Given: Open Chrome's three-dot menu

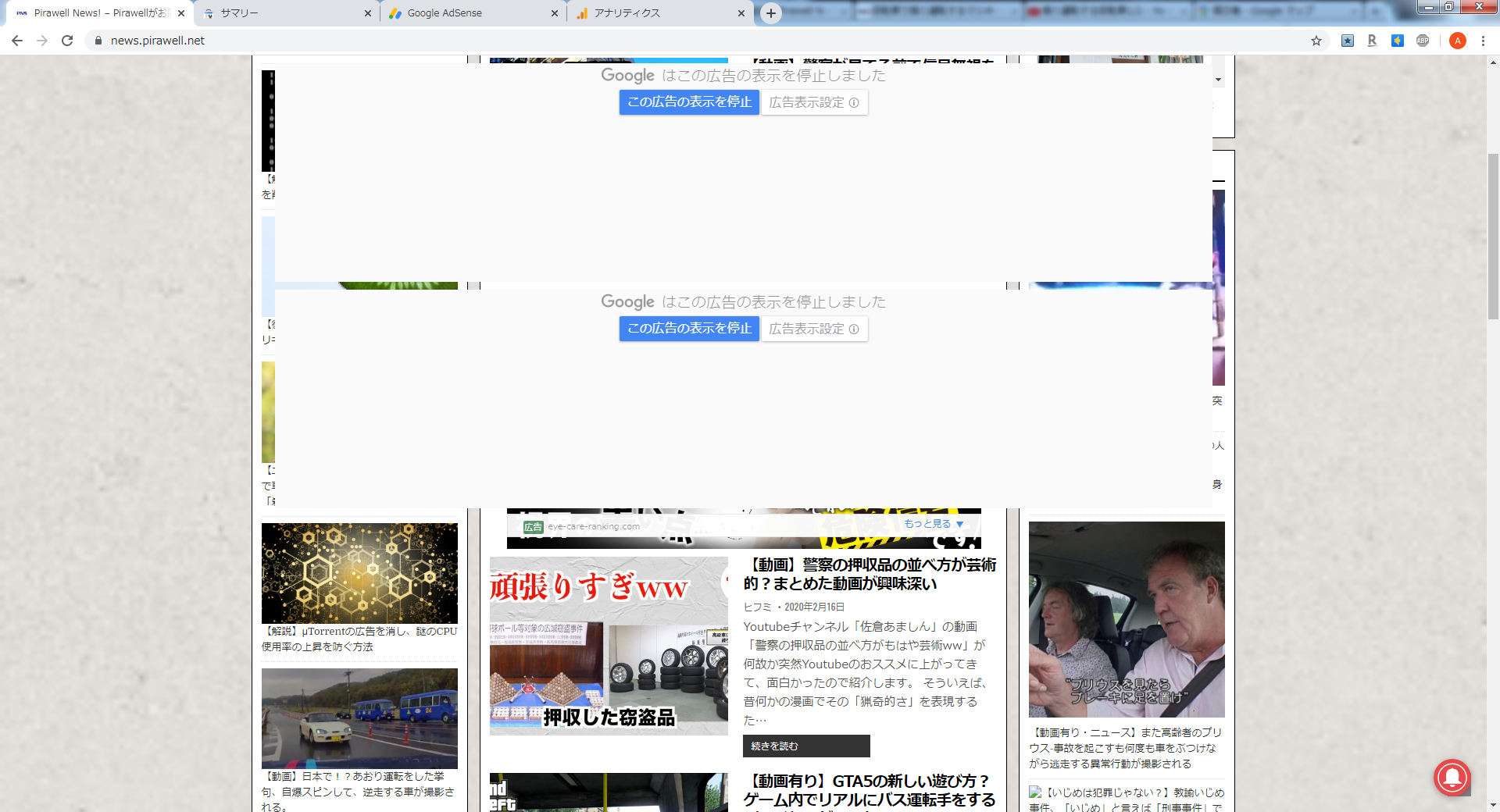Looking at the screenshot, I should 1483,41.
